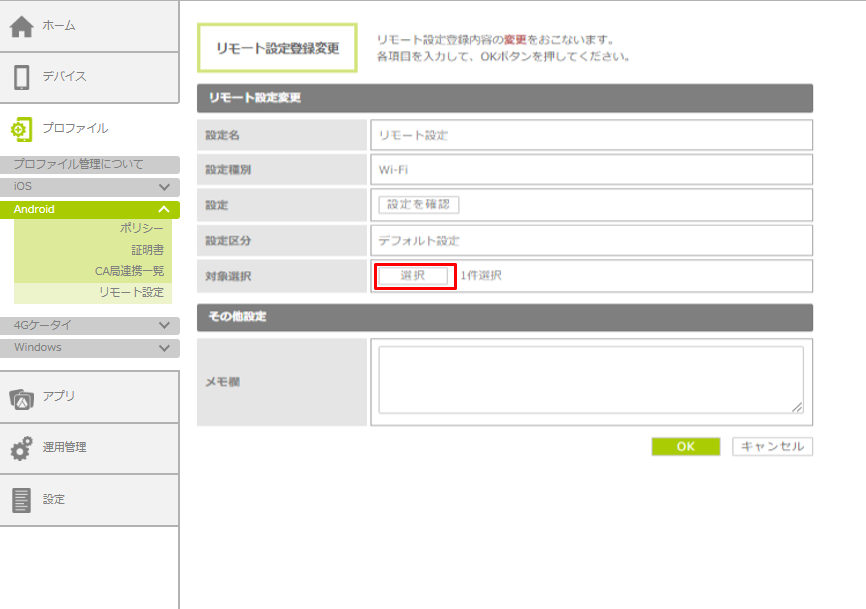Image resolution: width=866 pixels, height=609 pixels.
Task: Click the Home house icon
Action: (x=22, y=26)
